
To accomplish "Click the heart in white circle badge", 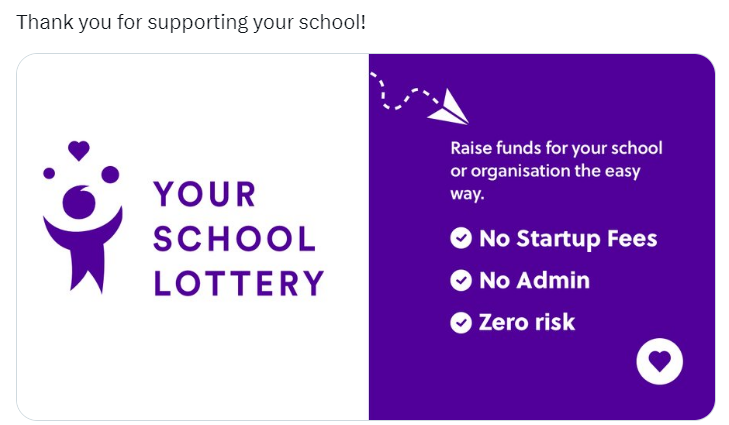I will pos(659,361).
